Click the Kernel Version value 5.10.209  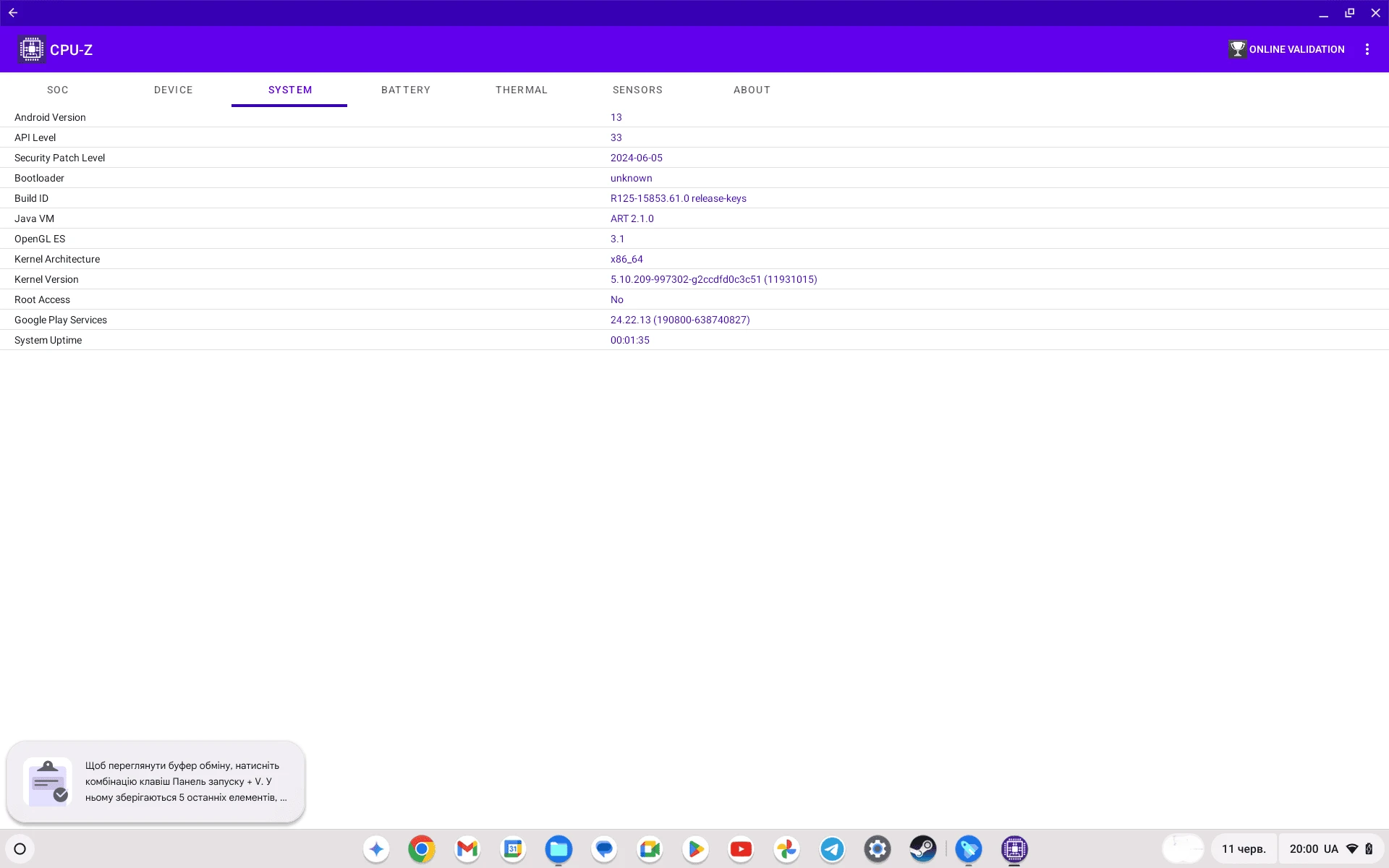(x=714, y=279)
